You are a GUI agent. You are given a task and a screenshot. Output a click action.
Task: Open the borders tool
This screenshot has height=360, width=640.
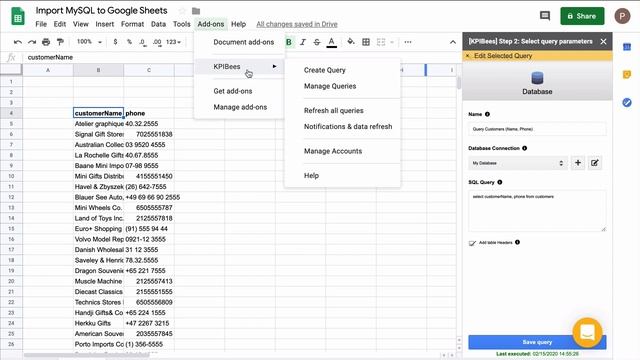pos(366,42)
